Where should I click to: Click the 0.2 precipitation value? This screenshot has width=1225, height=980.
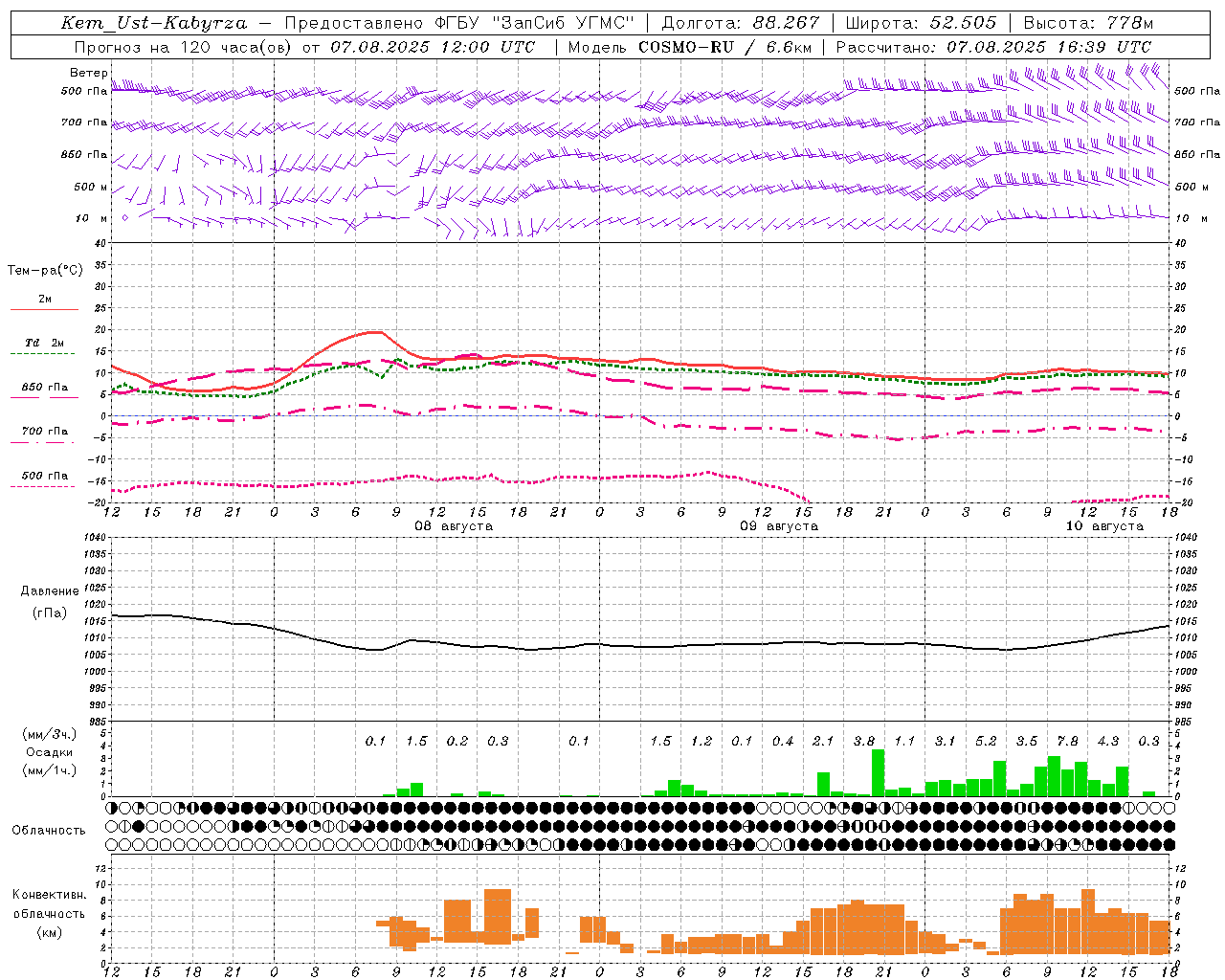click(x=457, y=742)
